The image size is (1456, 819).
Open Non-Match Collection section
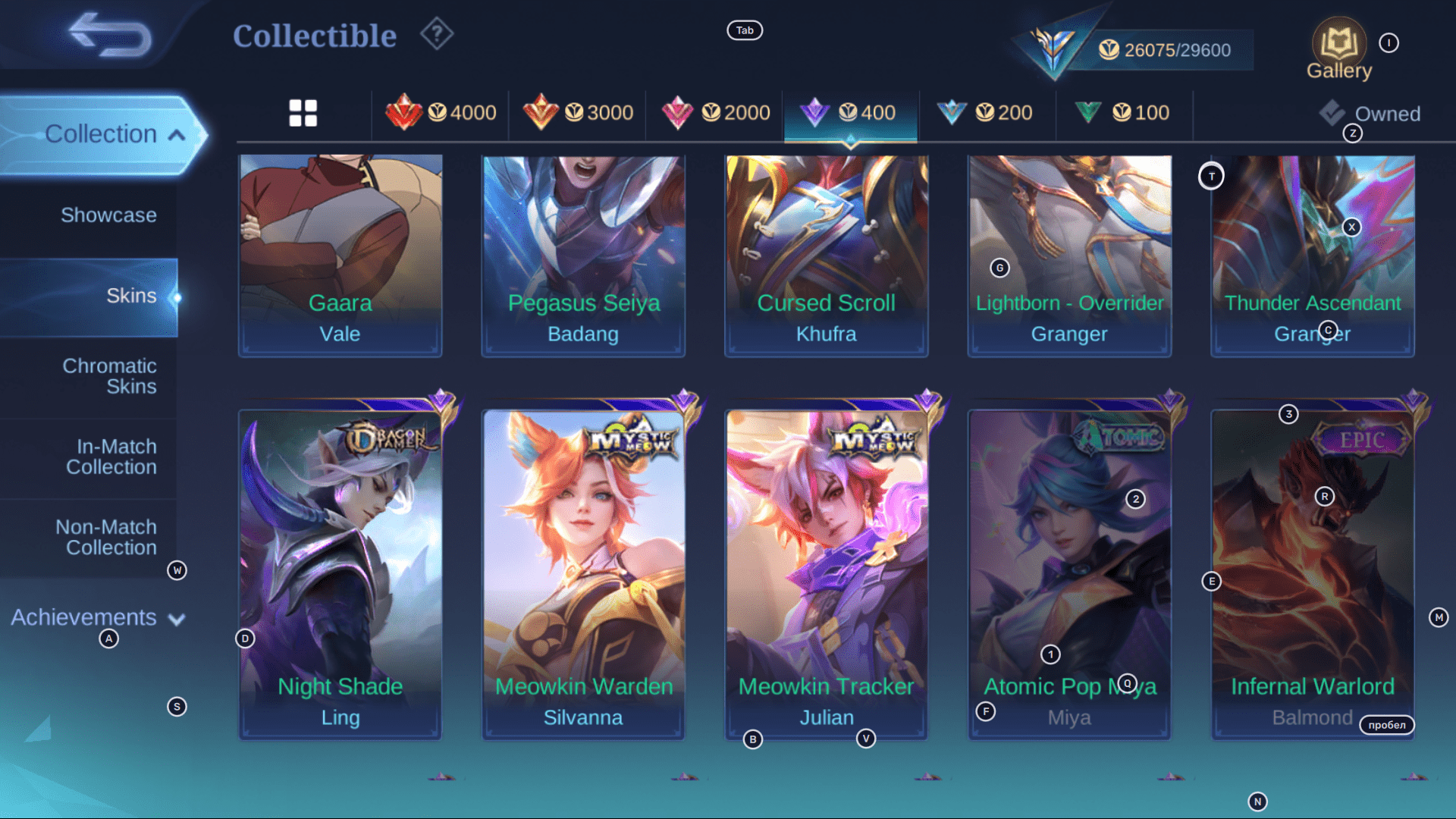(x=106, y=537)
